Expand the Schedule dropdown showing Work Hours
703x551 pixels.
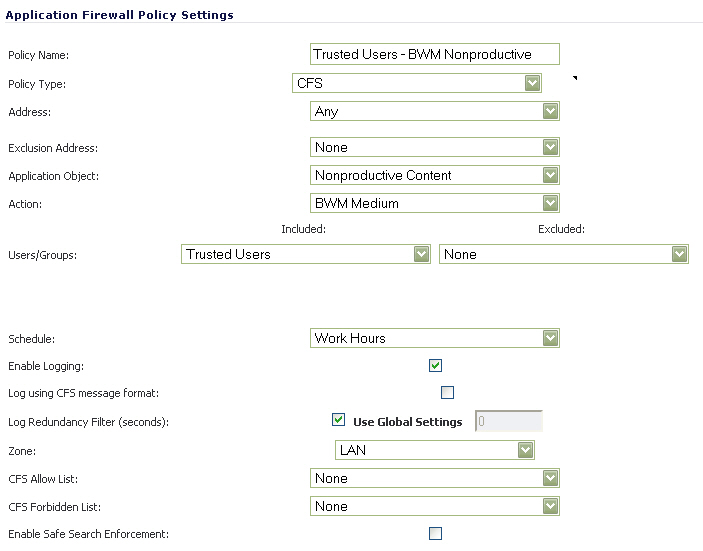(434, 338)
